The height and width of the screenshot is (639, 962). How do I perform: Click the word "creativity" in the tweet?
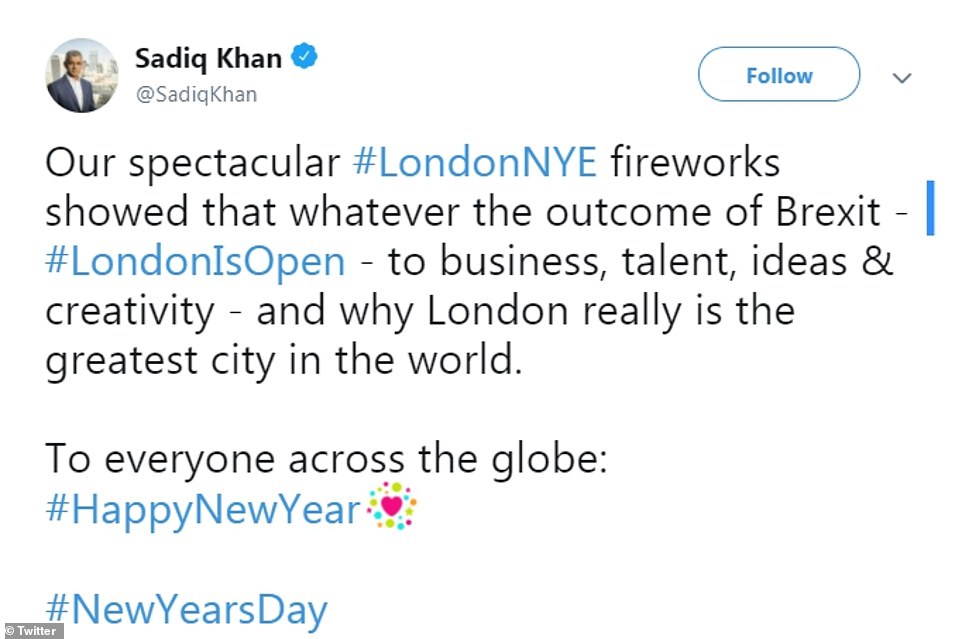129,310
